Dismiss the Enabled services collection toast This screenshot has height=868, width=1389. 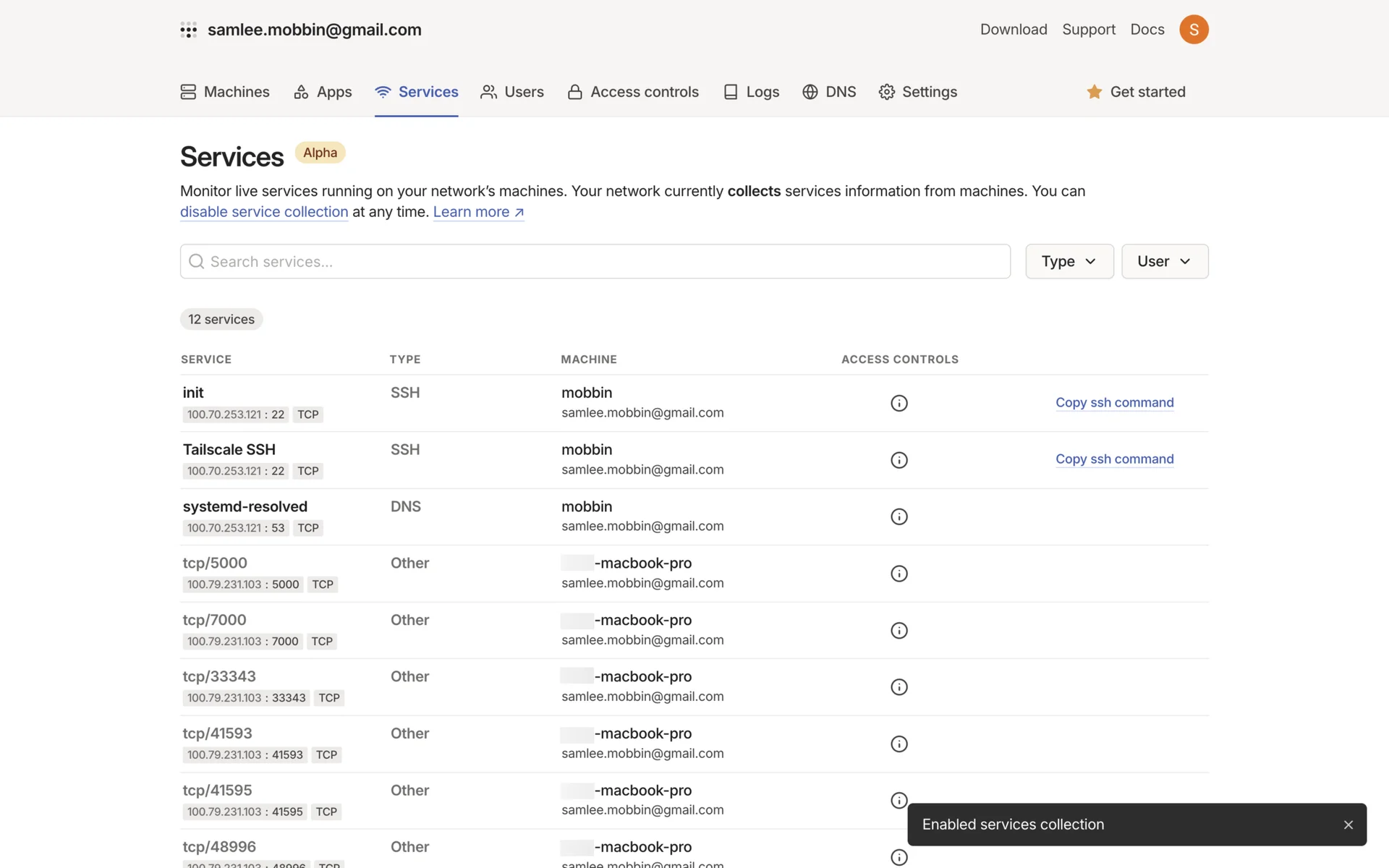tap(1348, 825)
